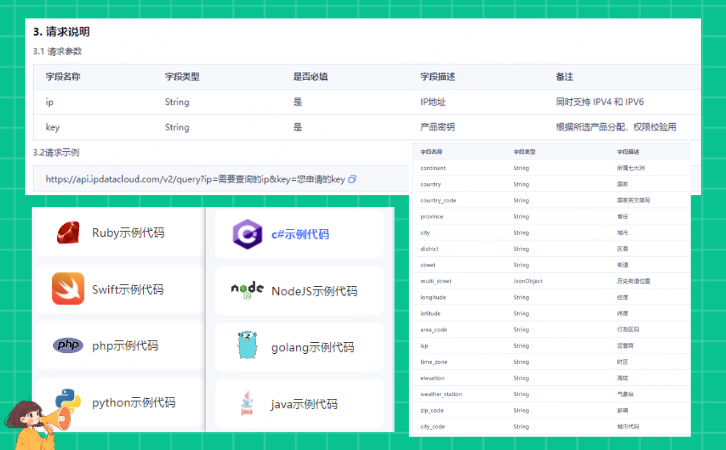Image resolution: width=726 pixels, height=450 pixels.
Task: Click the '字段名称' header in request table
Action: pyautogui.click(x=63, y=77)
